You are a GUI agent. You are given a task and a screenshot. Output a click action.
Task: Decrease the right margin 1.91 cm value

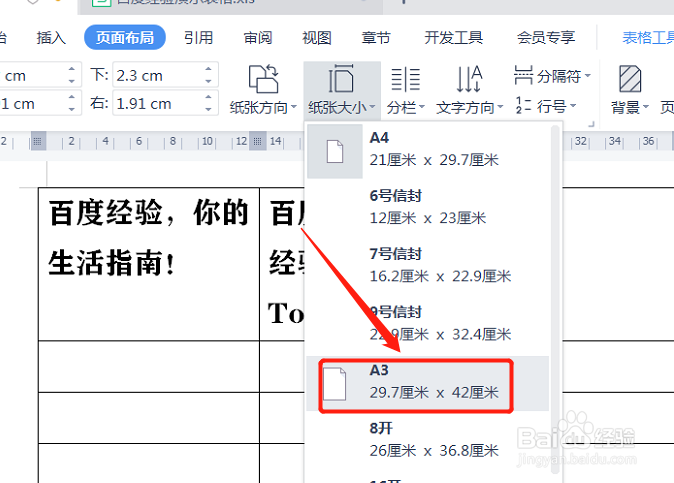coord(208,109)
